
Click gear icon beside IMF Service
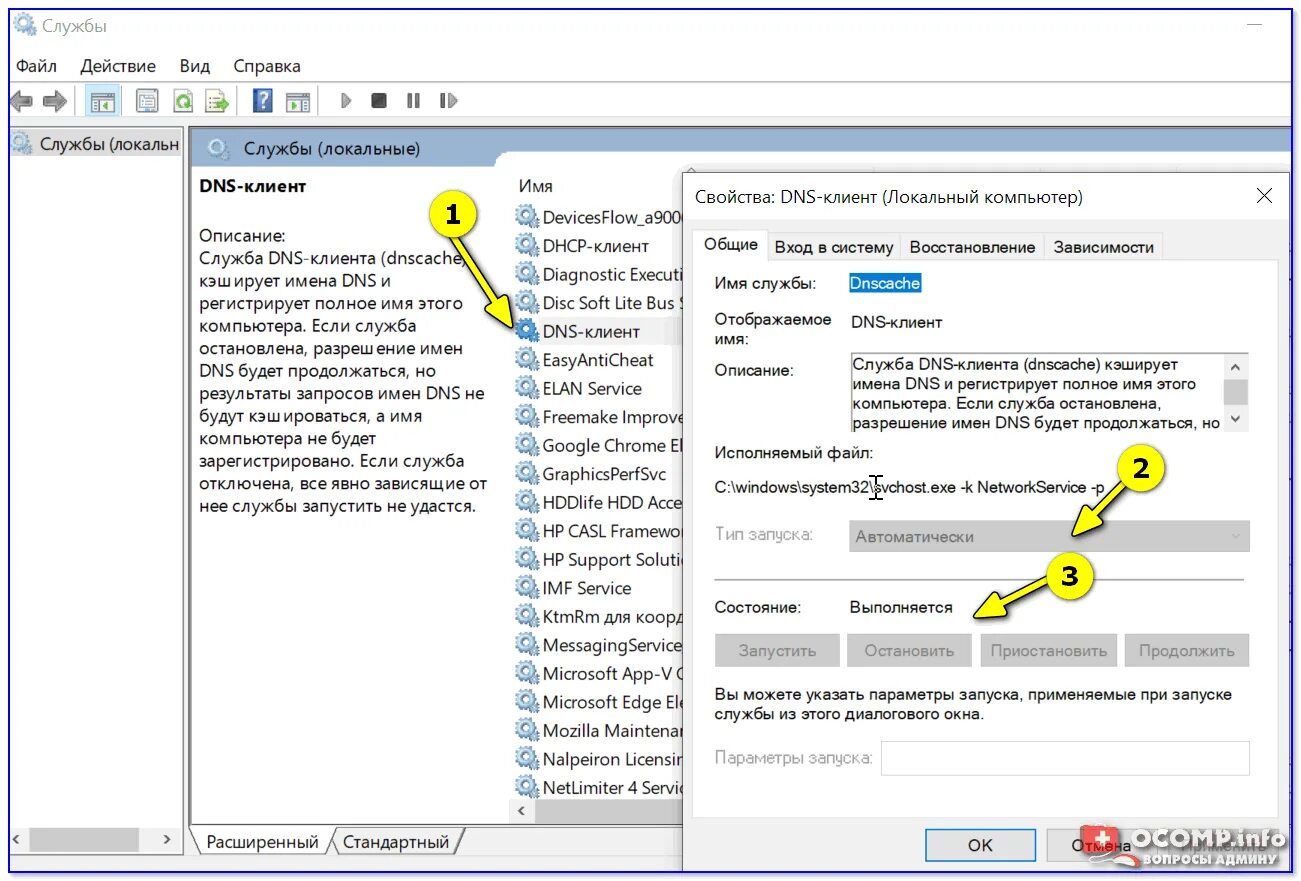tap(526, 588)
